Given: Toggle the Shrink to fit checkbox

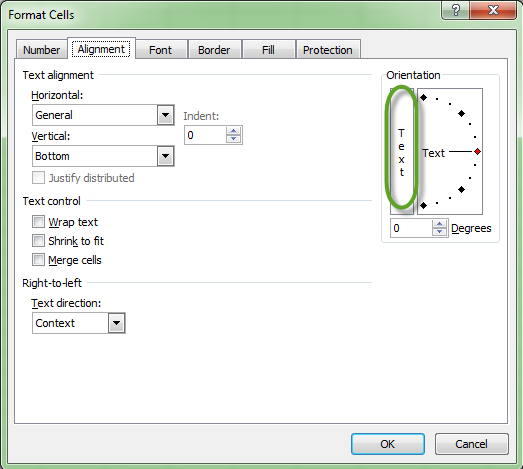Looking at the screenshot, I should (38, 241).
